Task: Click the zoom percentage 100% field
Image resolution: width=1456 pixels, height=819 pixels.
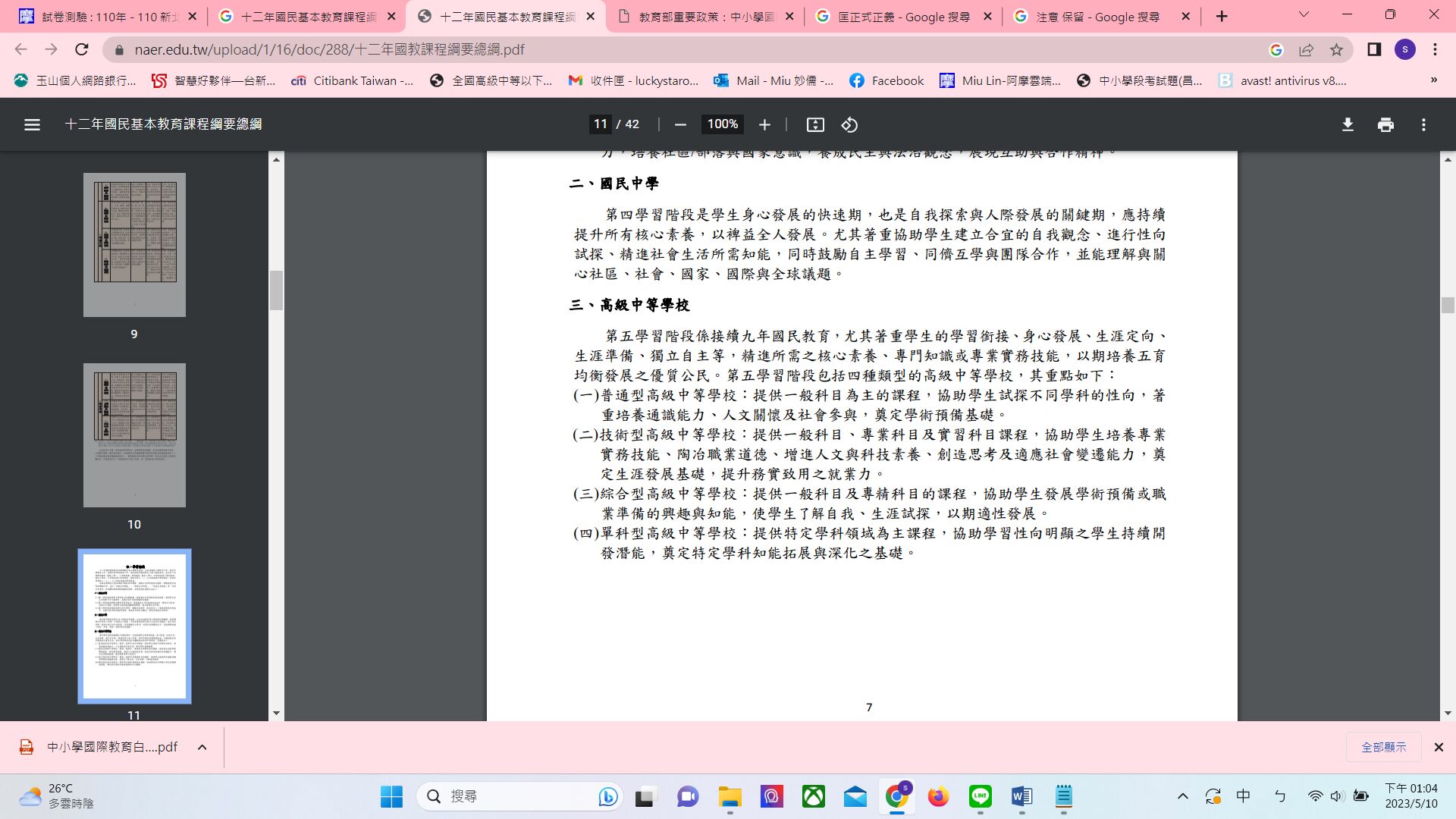Action: (x=722, y=124)
